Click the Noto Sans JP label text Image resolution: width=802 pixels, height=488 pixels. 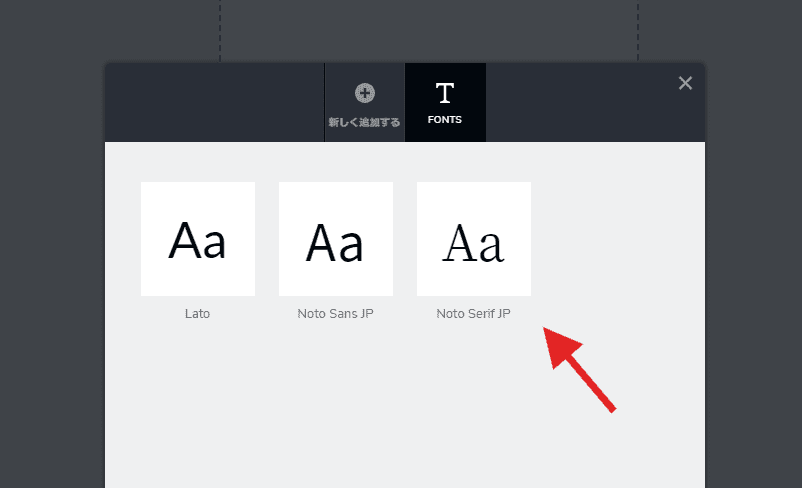coord(336,314)
